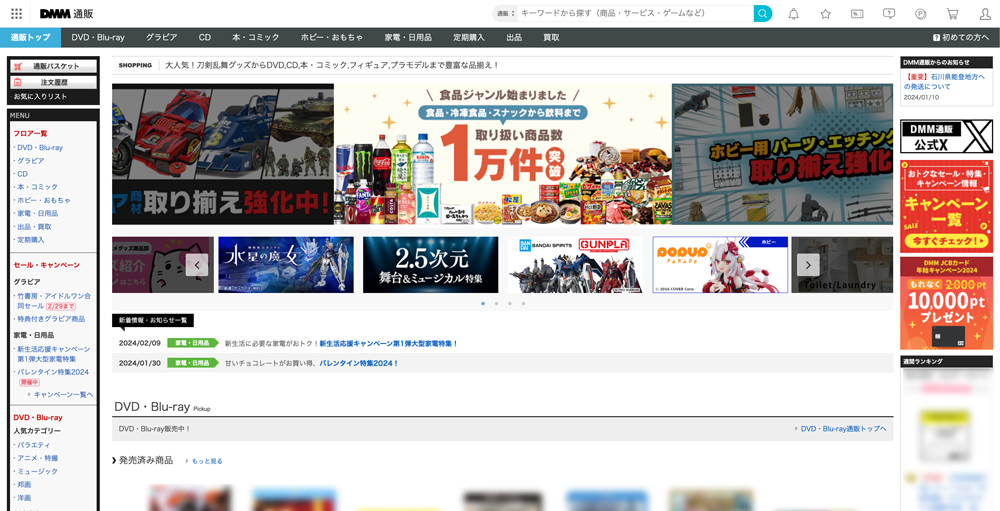Go to DVD・Blu-ray通販トップへ link

(841, 429)
